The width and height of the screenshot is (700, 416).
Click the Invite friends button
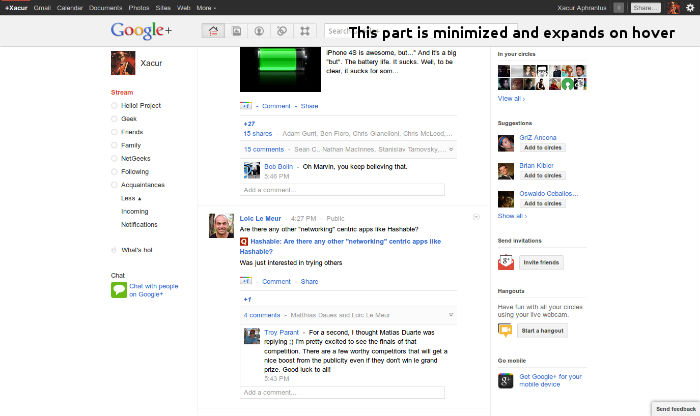(x=541, y=262)
